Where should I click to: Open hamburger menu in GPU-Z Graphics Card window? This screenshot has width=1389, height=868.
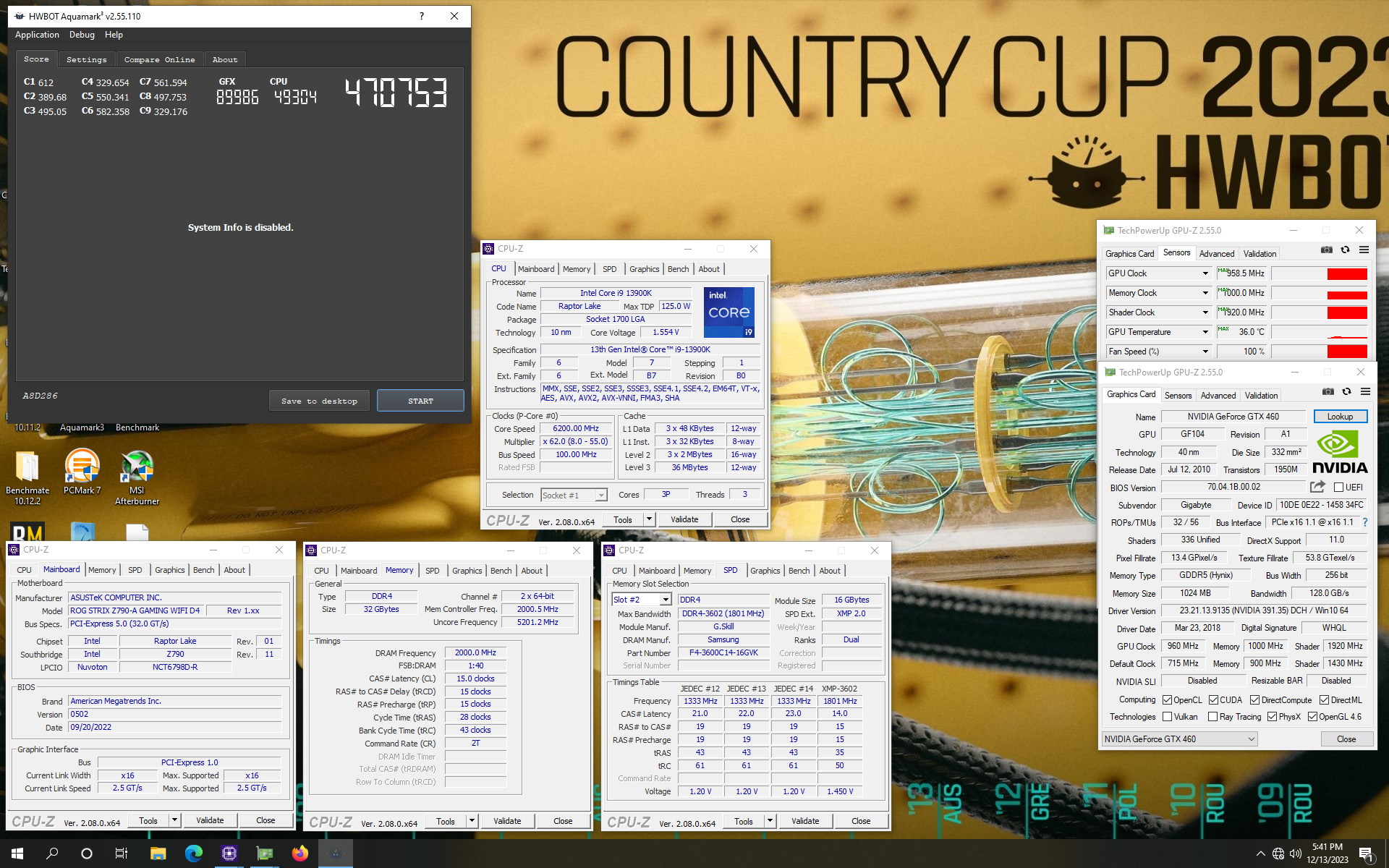pos(1365,392)
